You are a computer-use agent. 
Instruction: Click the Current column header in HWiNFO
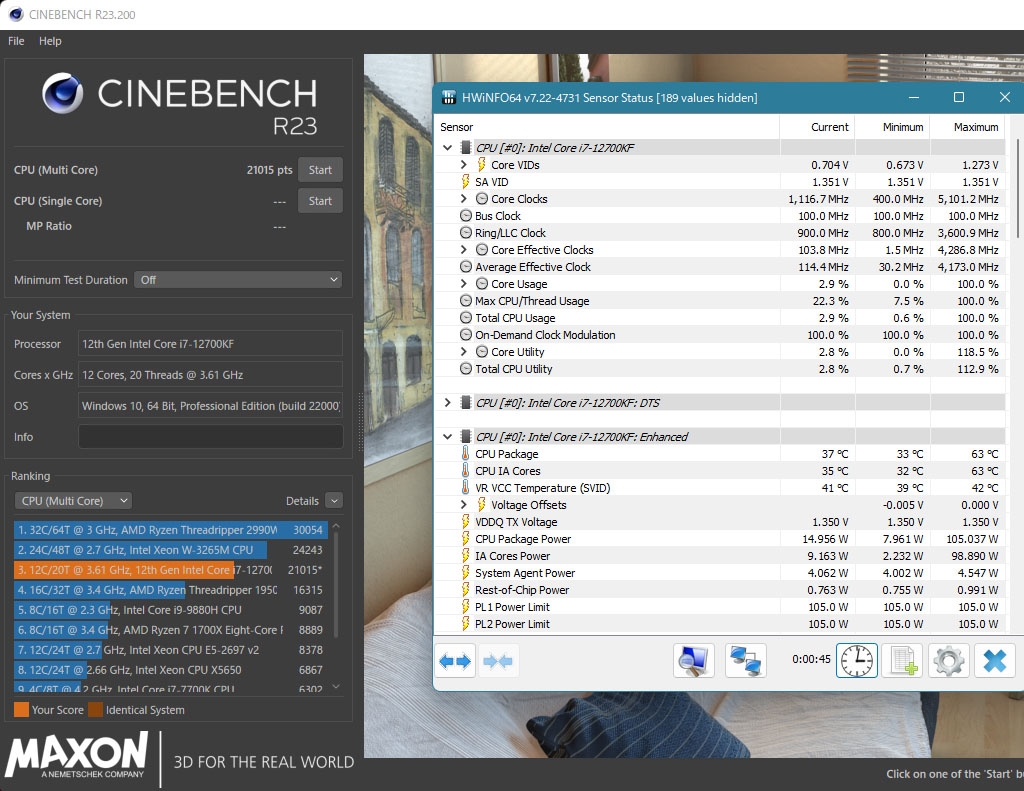pyautogui.click(x=818, y=127)
